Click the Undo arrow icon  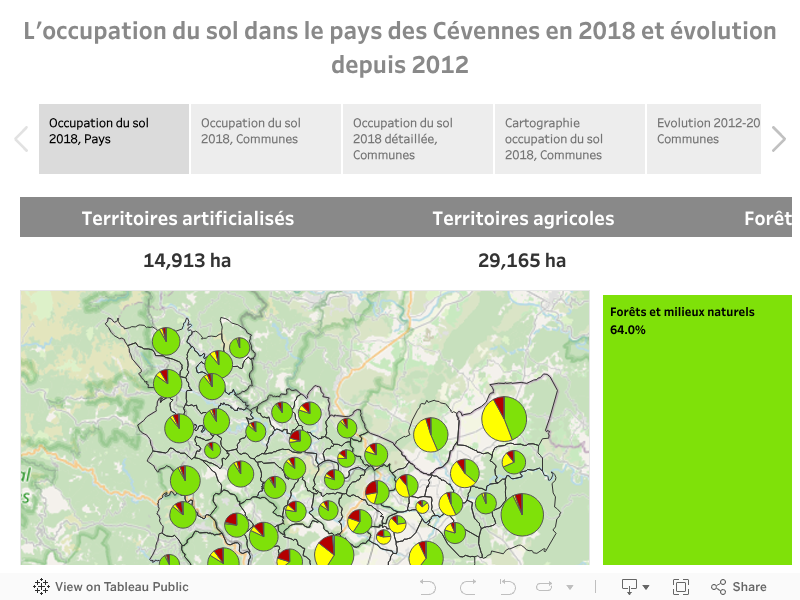pos(428,587)
